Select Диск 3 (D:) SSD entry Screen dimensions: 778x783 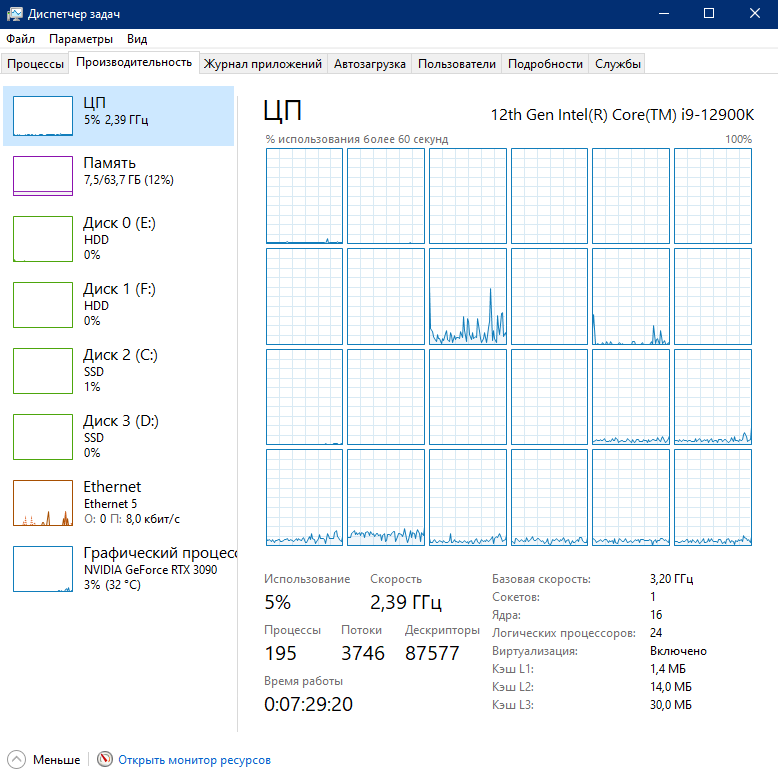click(120, 436)
